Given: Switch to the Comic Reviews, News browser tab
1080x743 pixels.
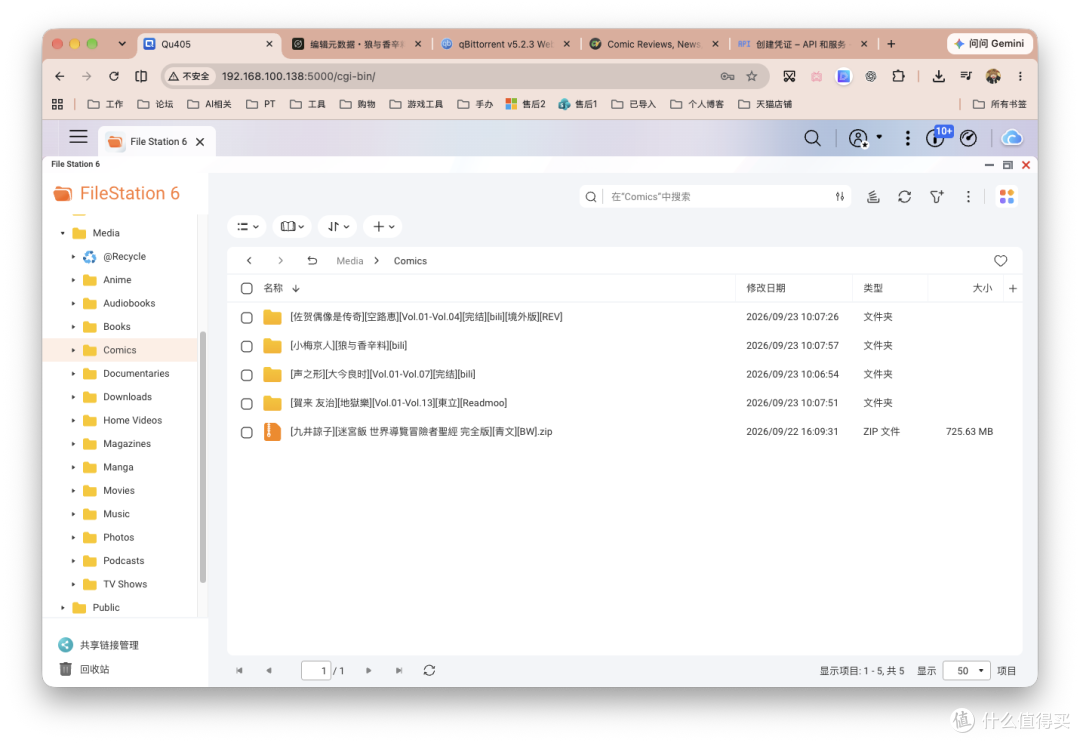Looking at the screenshot, I should click(654, 44).
